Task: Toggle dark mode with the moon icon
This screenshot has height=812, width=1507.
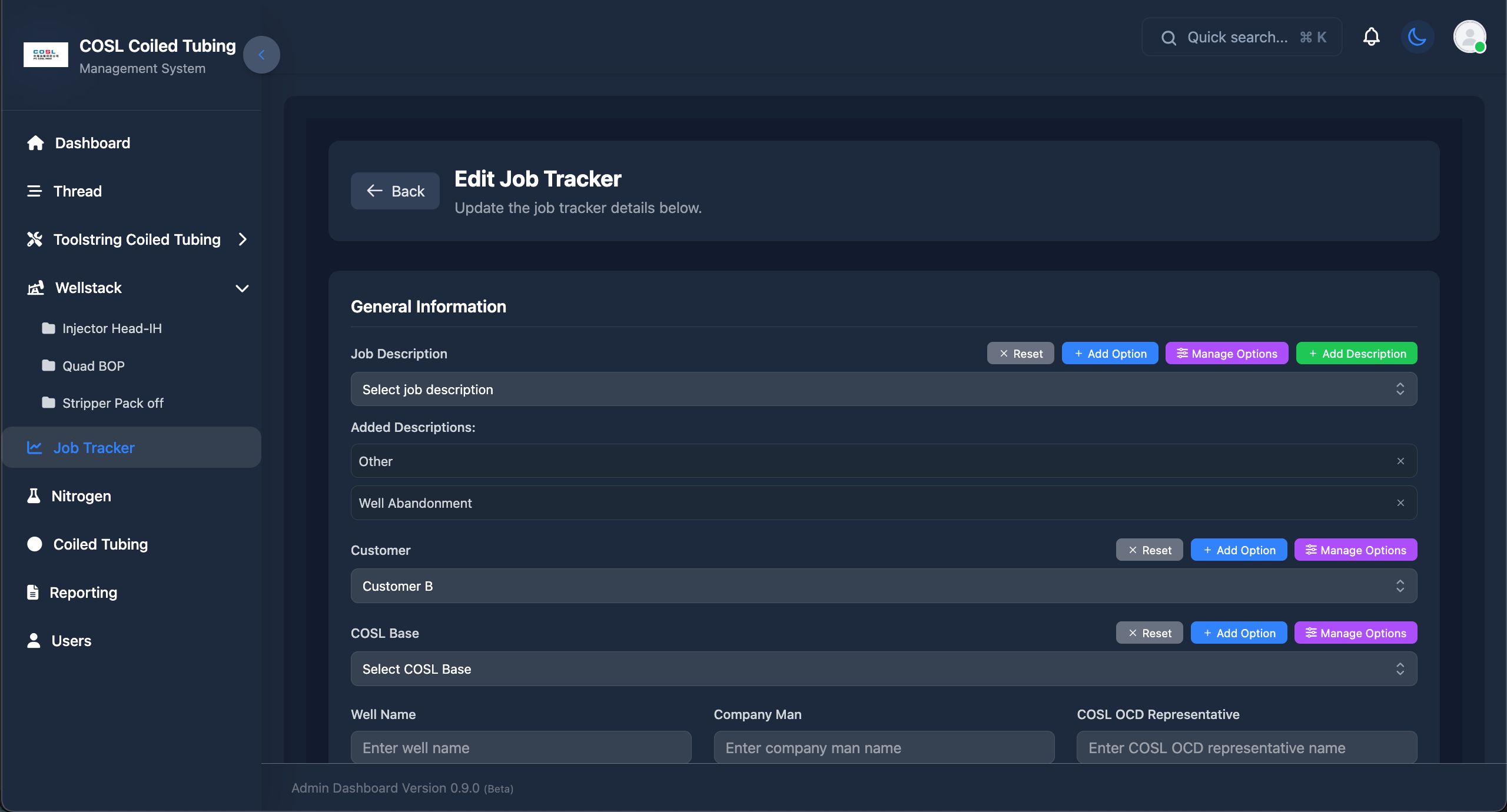Action: click(1418, 36)
